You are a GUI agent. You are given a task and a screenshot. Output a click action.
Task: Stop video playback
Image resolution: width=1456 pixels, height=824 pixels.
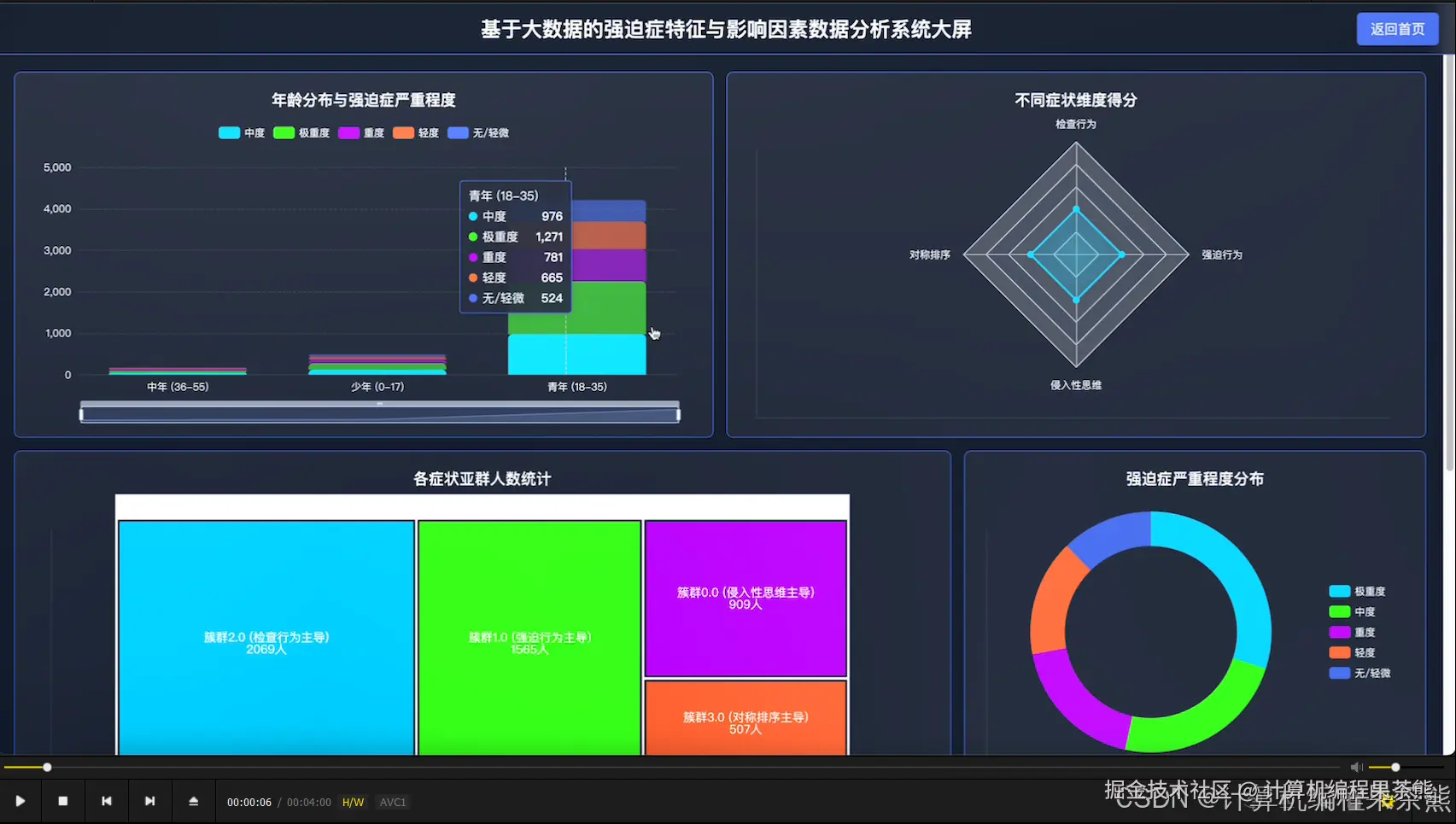point(62,801)
